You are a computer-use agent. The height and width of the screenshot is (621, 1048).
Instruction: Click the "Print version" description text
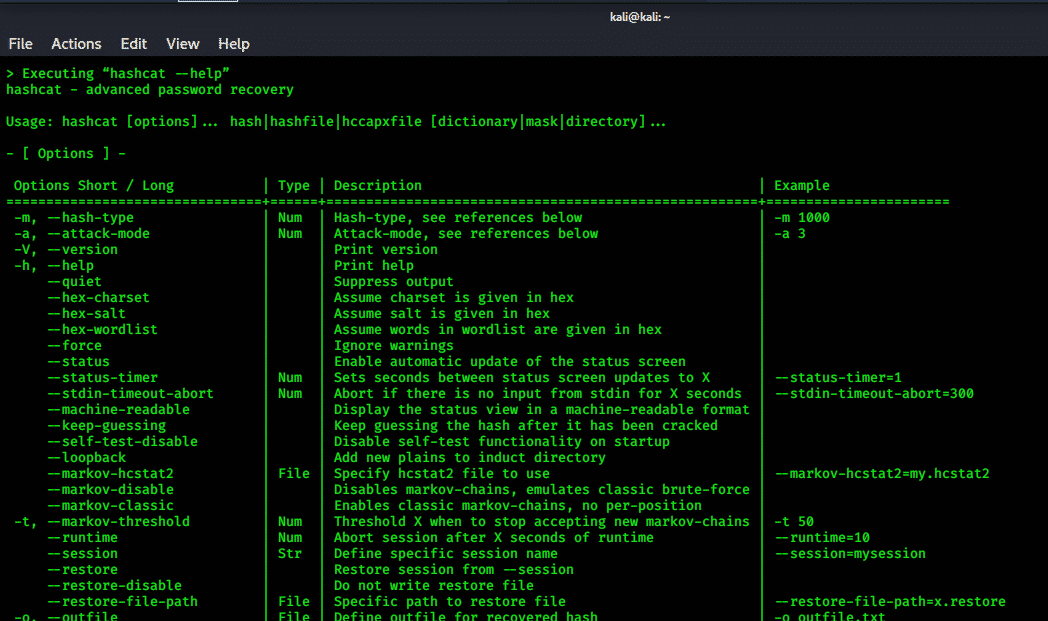pyautogui.click(x=385, y=250)
